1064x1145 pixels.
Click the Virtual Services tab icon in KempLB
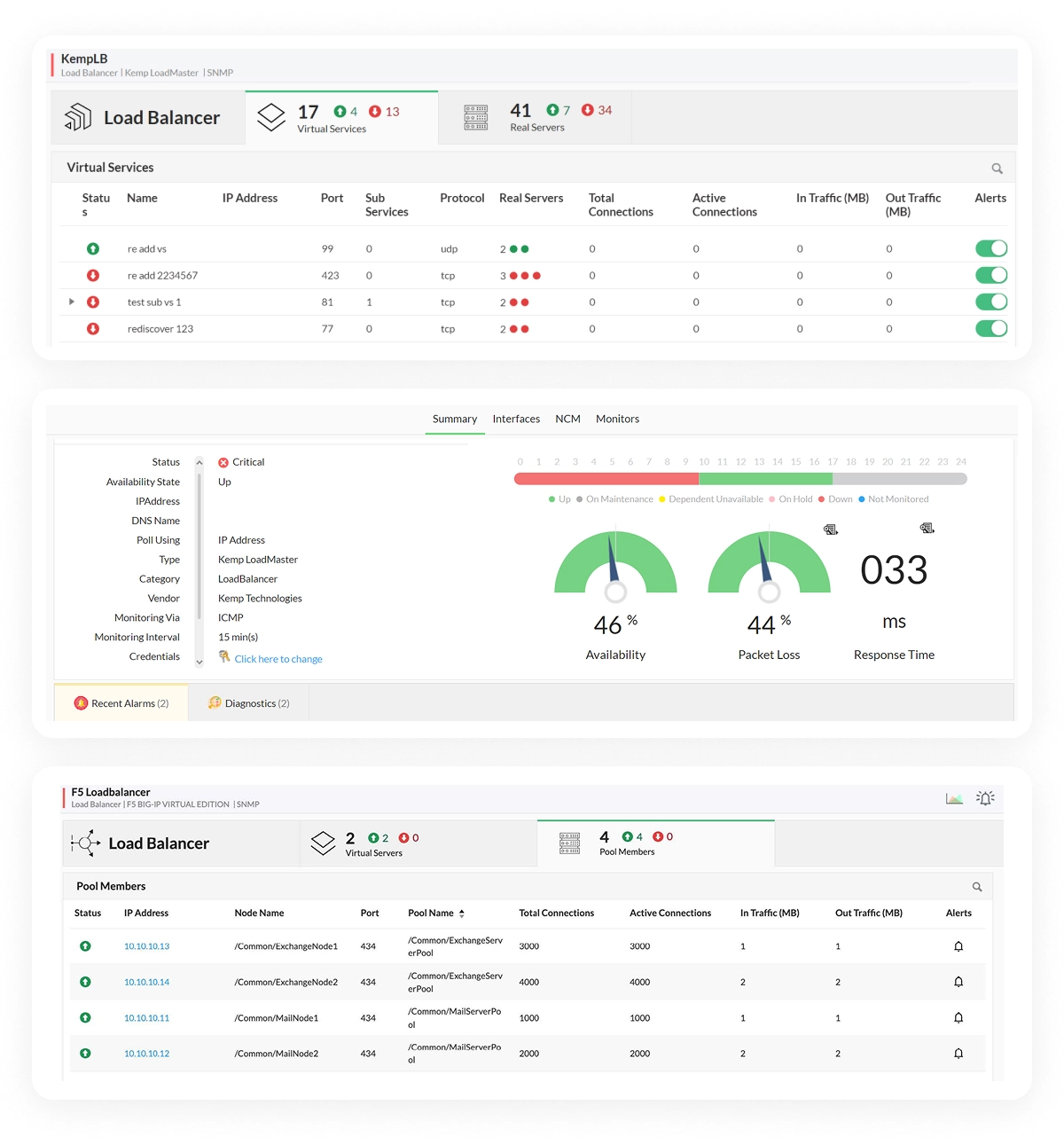pyautogui.click(x=271, y=116)
